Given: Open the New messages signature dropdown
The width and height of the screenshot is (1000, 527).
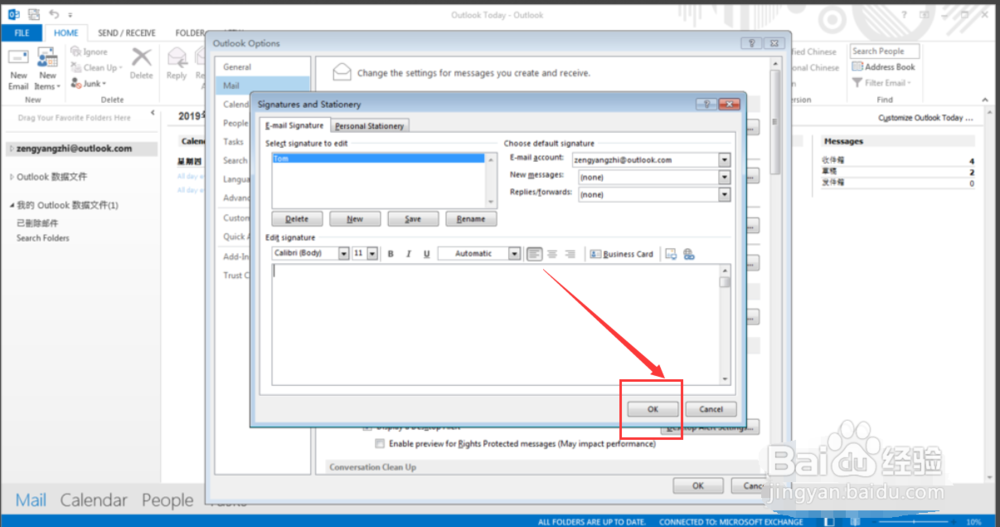Looking at the screenshot, I should click(724, 177).
